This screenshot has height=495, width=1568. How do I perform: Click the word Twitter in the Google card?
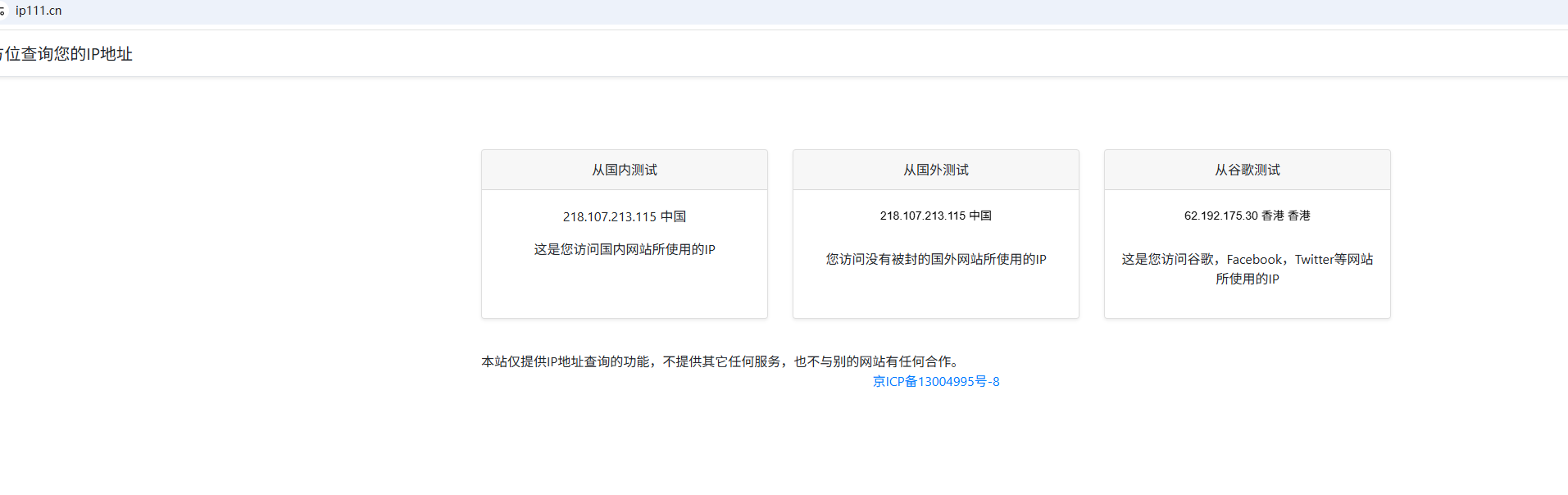coord(1314,259)
